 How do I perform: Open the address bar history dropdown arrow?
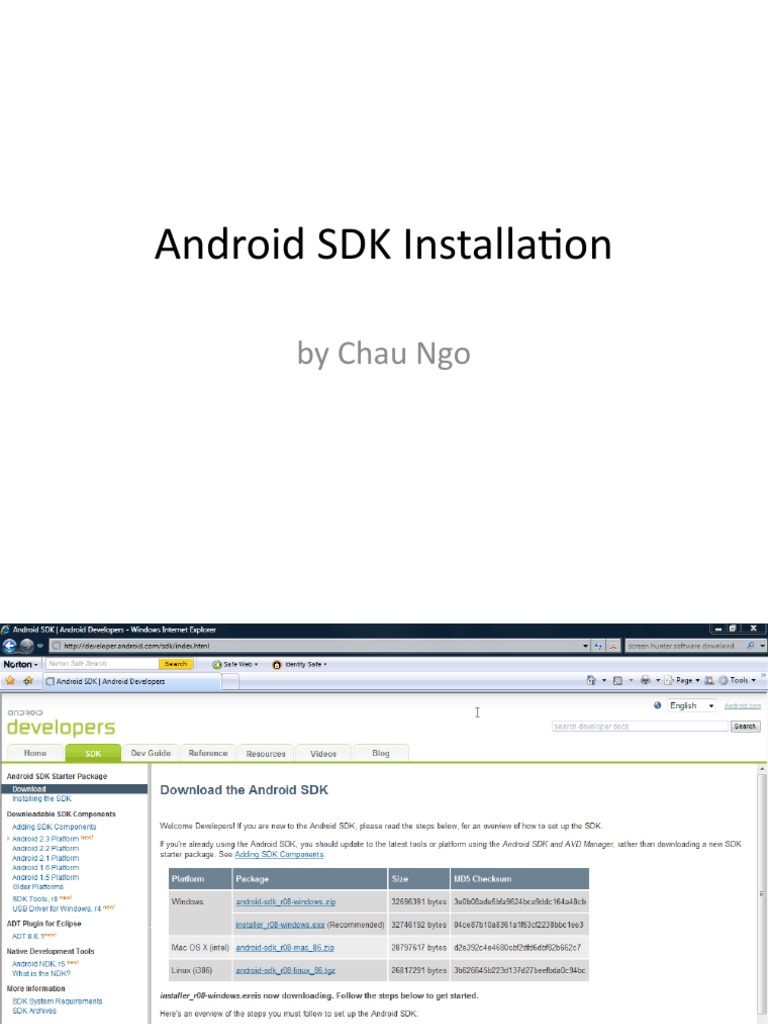(x=585, y=646)
